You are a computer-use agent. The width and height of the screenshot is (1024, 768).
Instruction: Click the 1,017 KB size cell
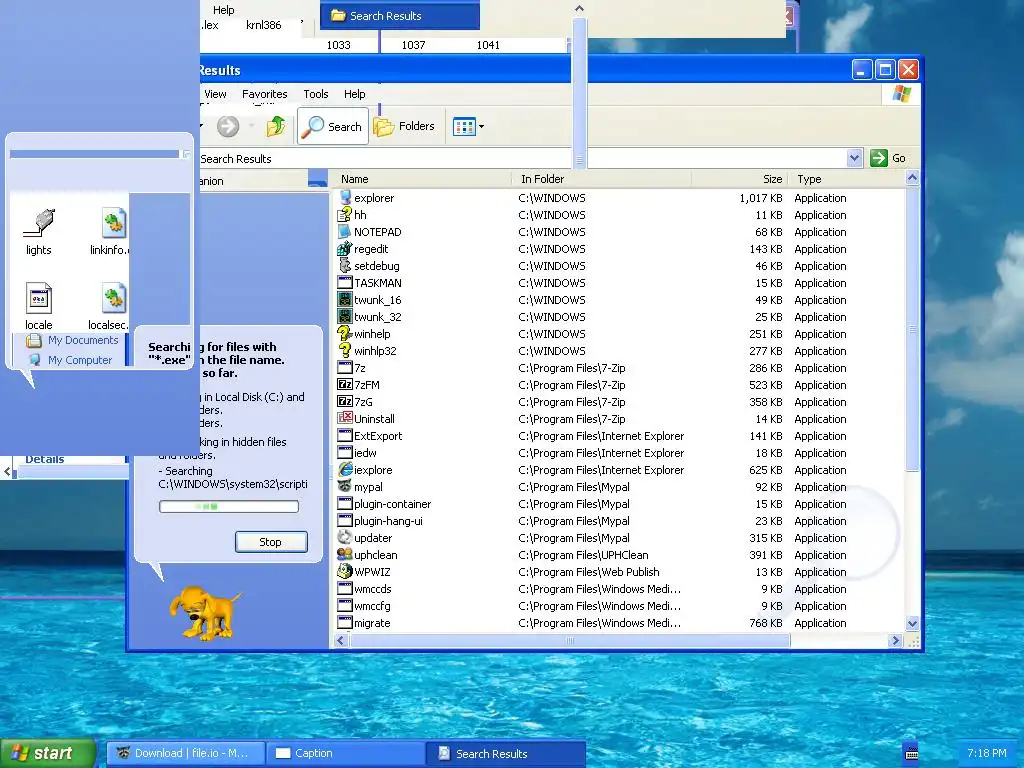[x=761, y=198]
